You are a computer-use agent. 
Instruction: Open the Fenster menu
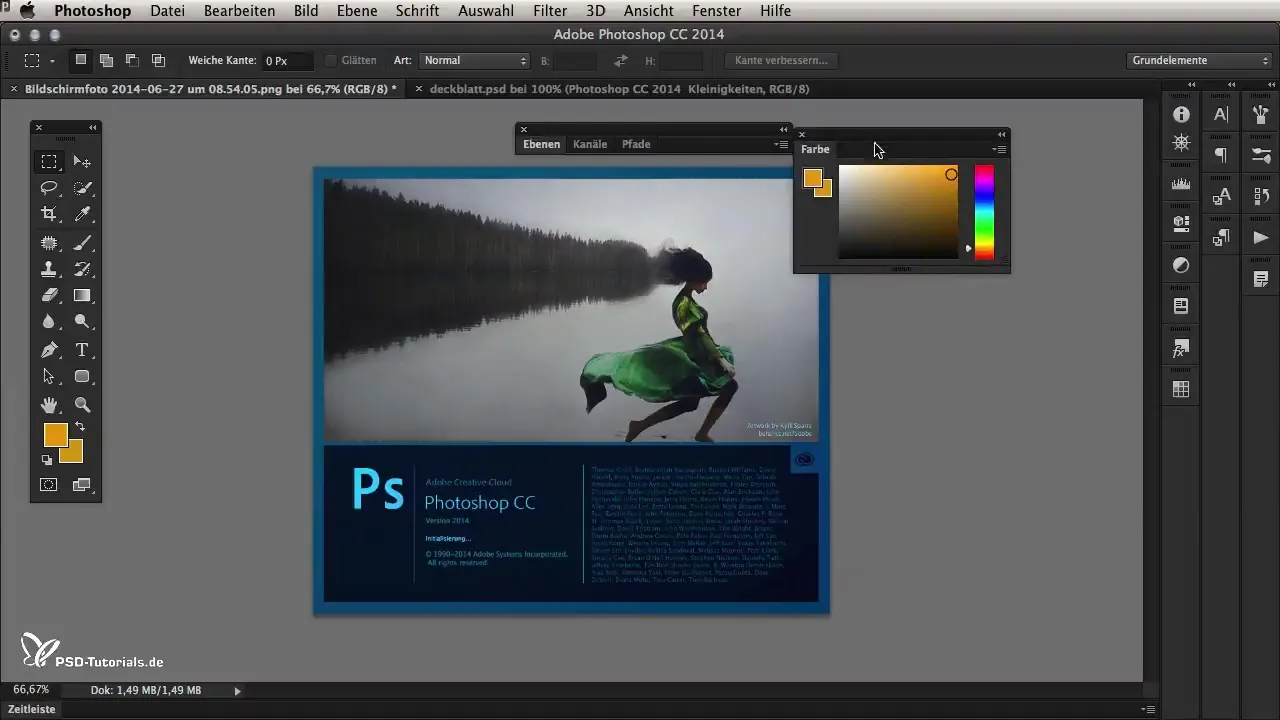717,11
